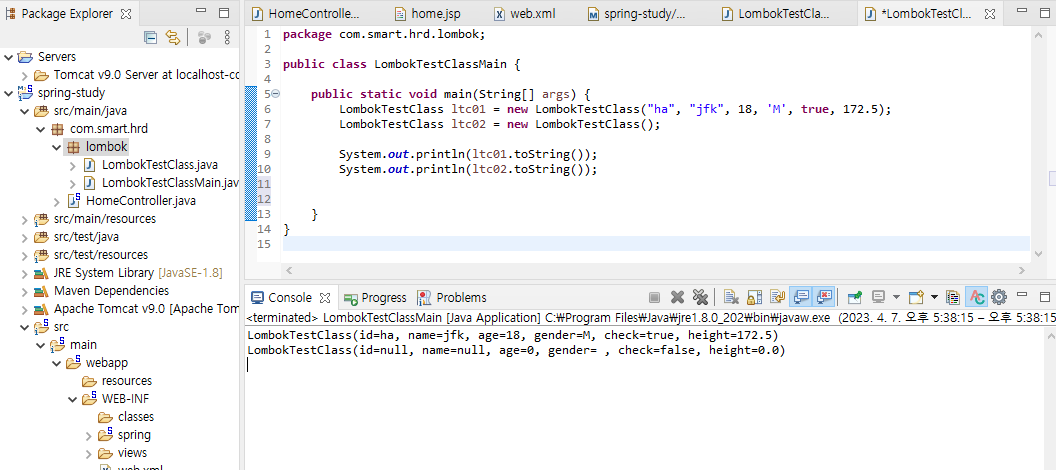Switch to unmodified LombokTestCla... tab
The height and width of the screenshot is (470, 1056).
coord(775,13)
